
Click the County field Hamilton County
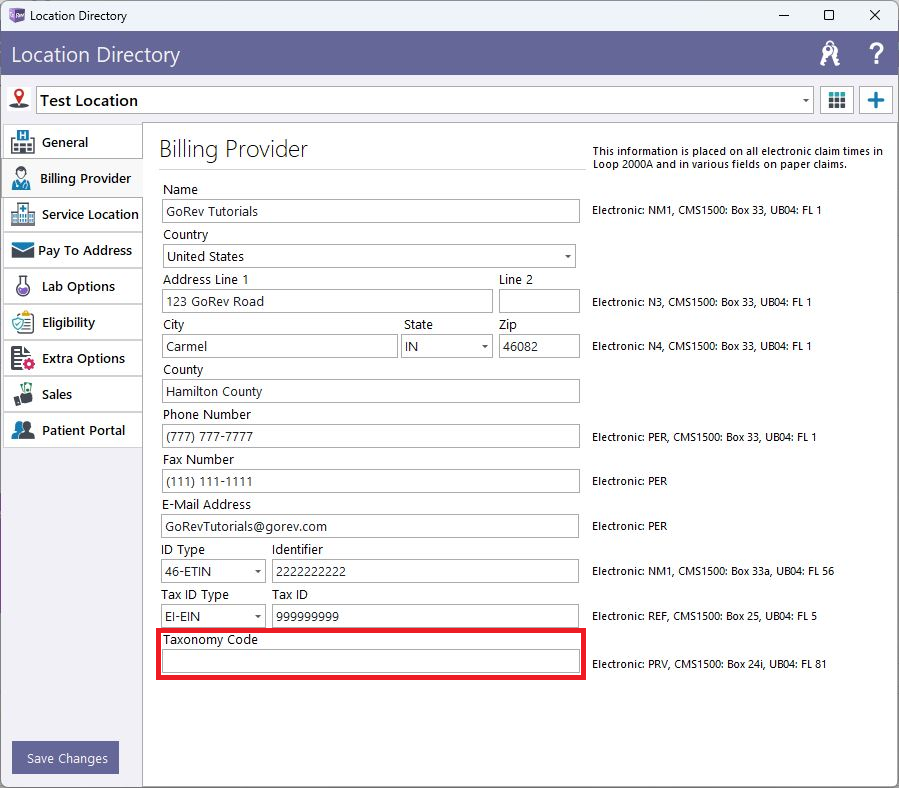click(370, 391)
